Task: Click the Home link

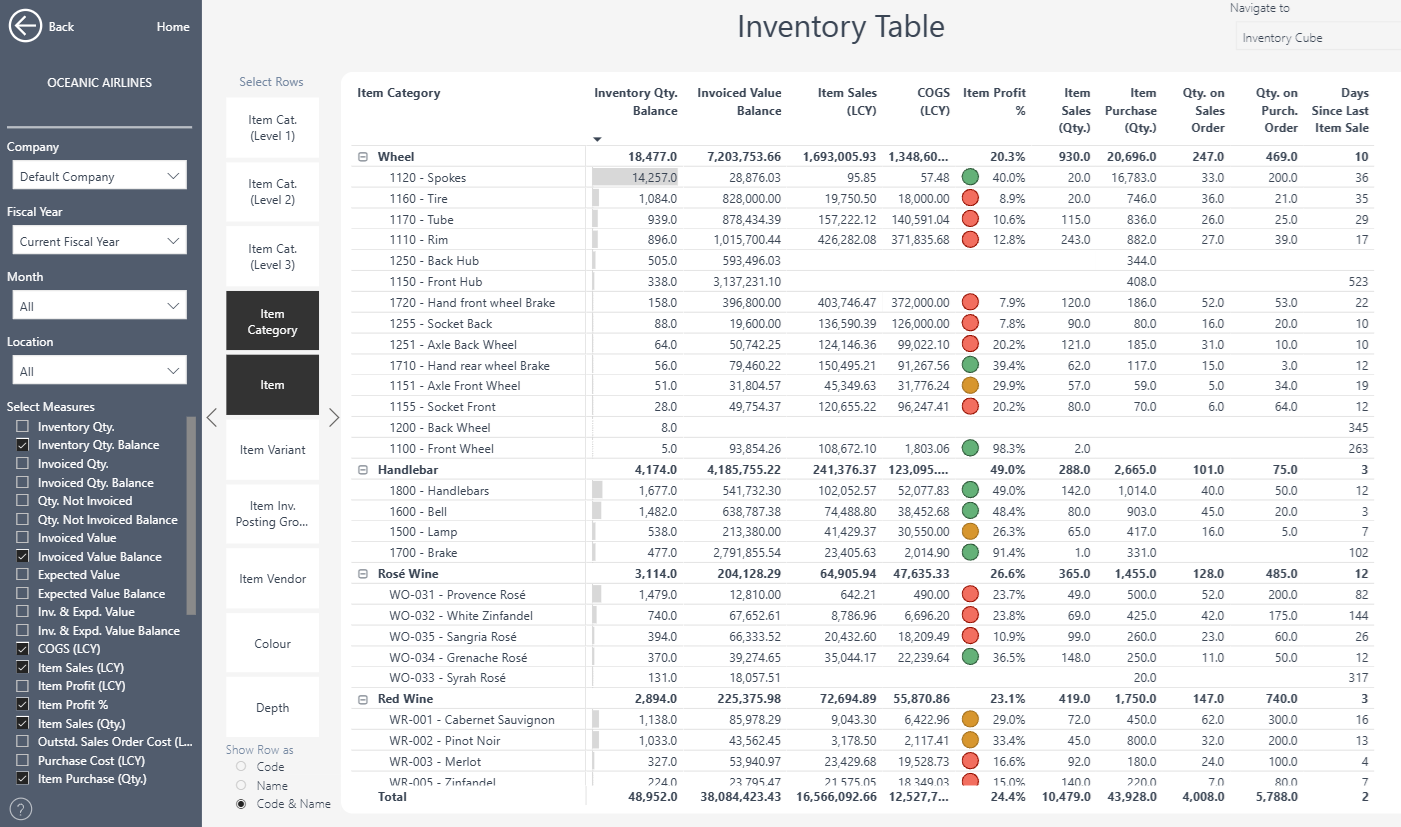Action: pyautogui.click(x=173, y=27)
